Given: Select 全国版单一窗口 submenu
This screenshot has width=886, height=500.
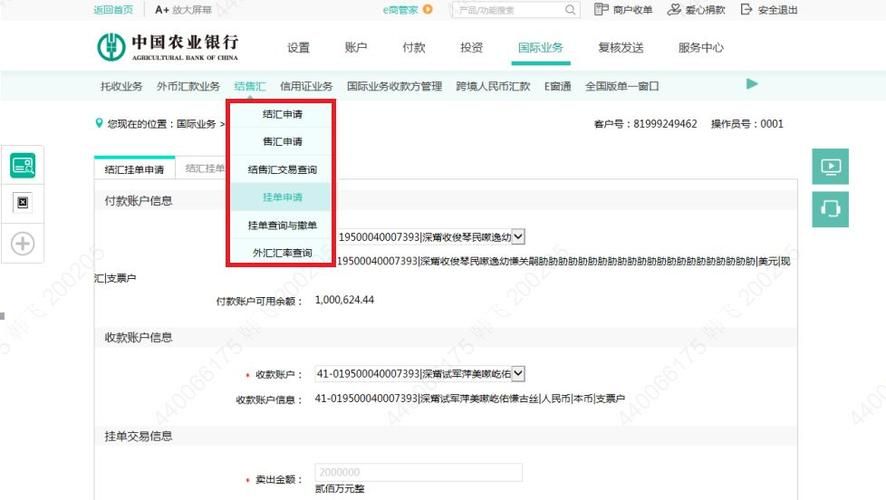Looking at the screenshot, I should point(622,86).
